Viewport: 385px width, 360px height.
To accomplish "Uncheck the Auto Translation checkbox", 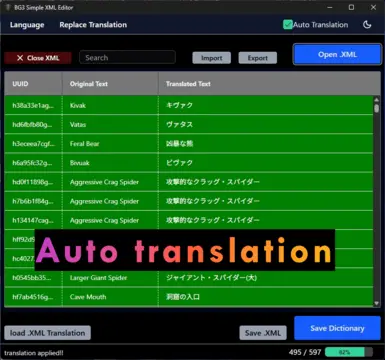I will (288, 25).
